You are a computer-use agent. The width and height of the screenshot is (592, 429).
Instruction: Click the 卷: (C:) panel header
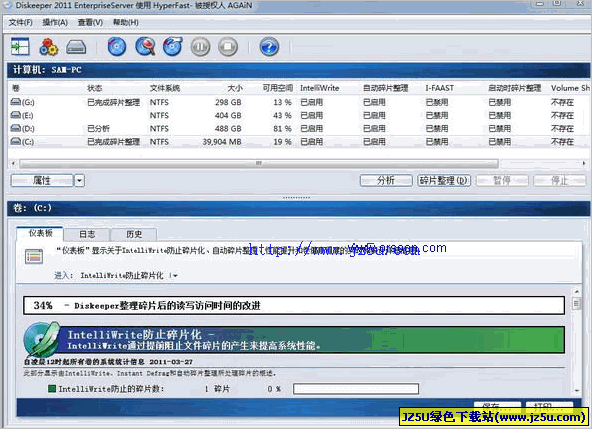[298, 208]
